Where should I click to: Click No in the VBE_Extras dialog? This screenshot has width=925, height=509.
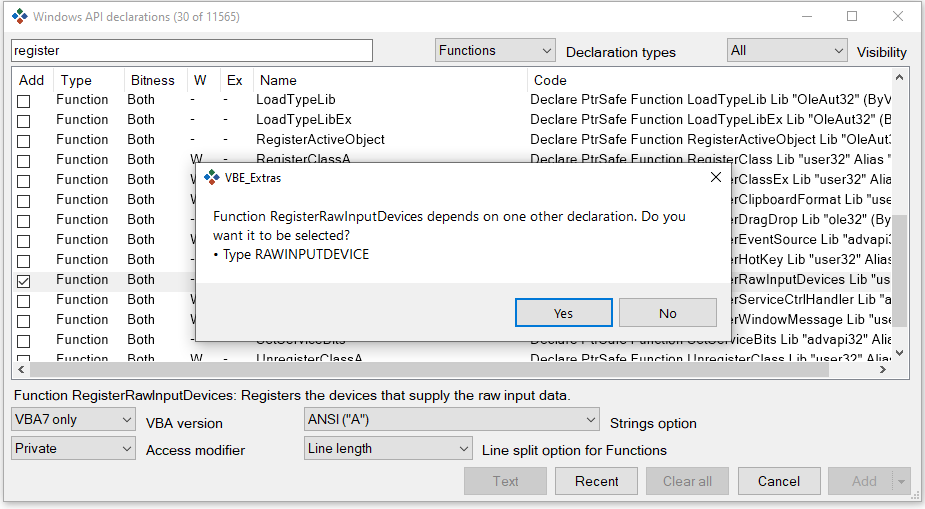[668, 313]
